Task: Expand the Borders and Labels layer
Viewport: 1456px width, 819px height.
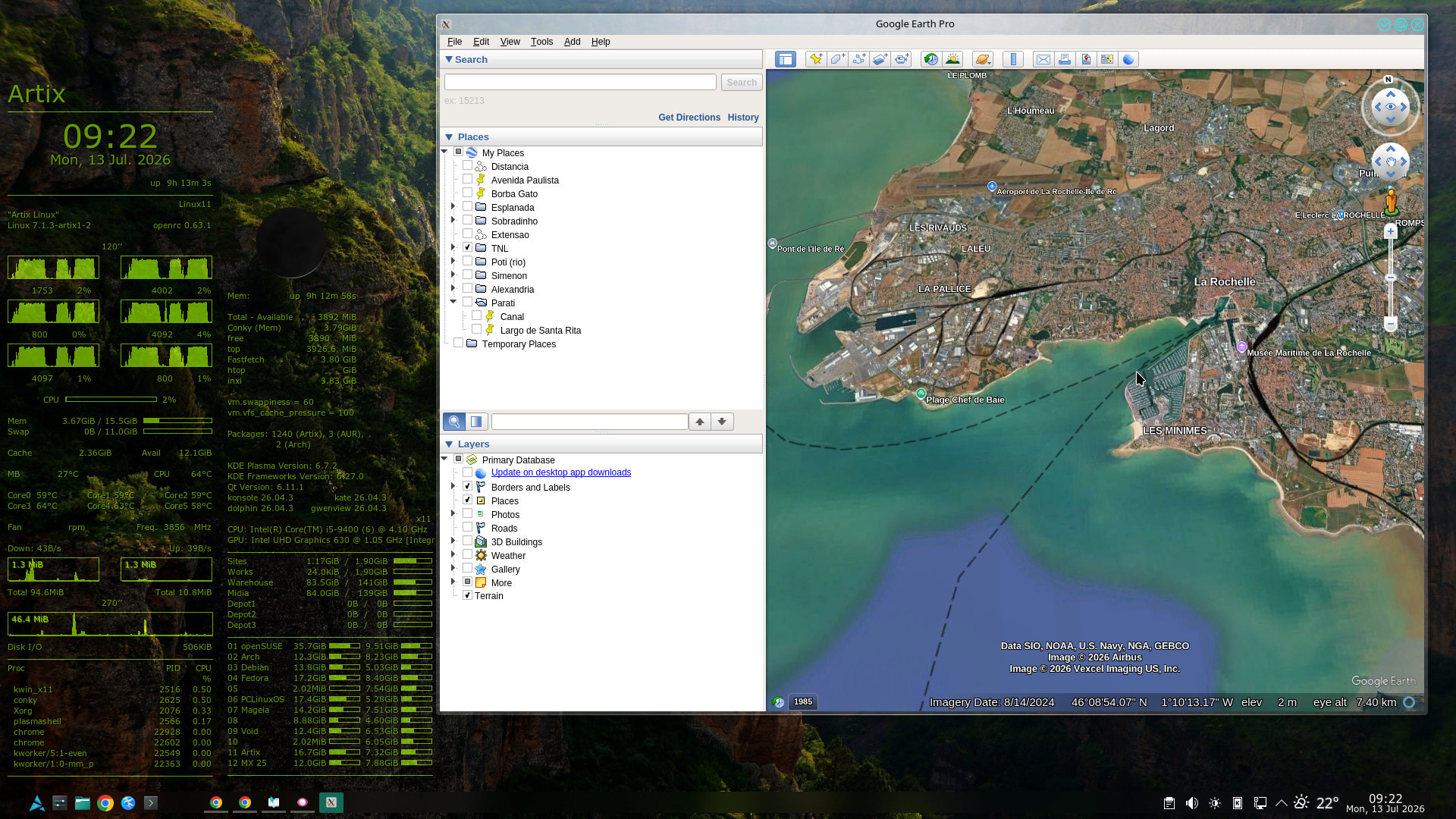Action: [453, 486]
